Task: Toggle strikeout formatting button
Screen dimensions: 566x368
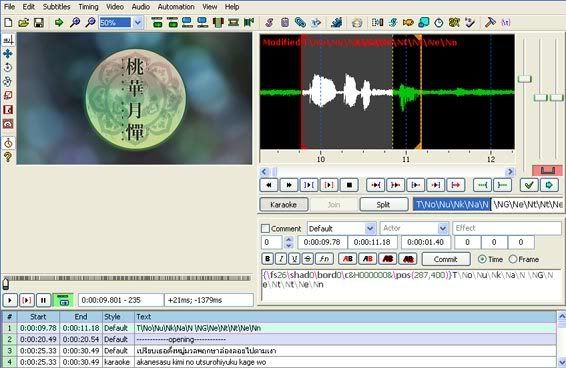Action: [x=308, y=259]
